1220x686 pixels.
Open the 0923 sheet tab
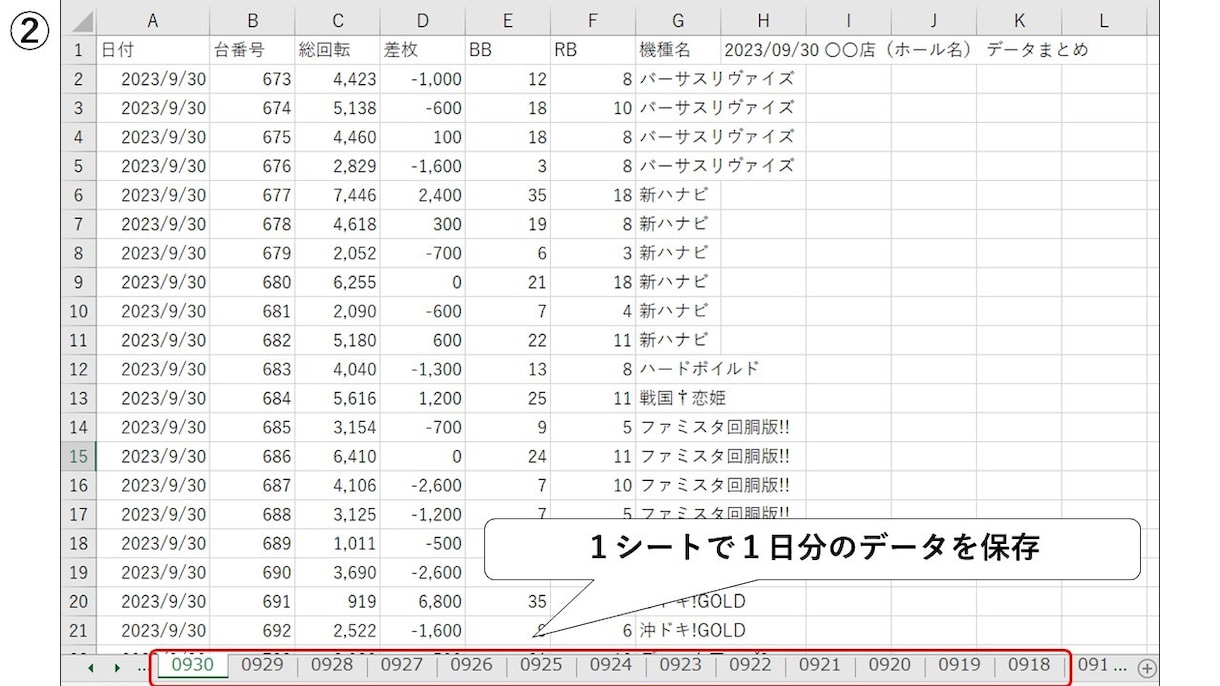[x=681, y=665]
